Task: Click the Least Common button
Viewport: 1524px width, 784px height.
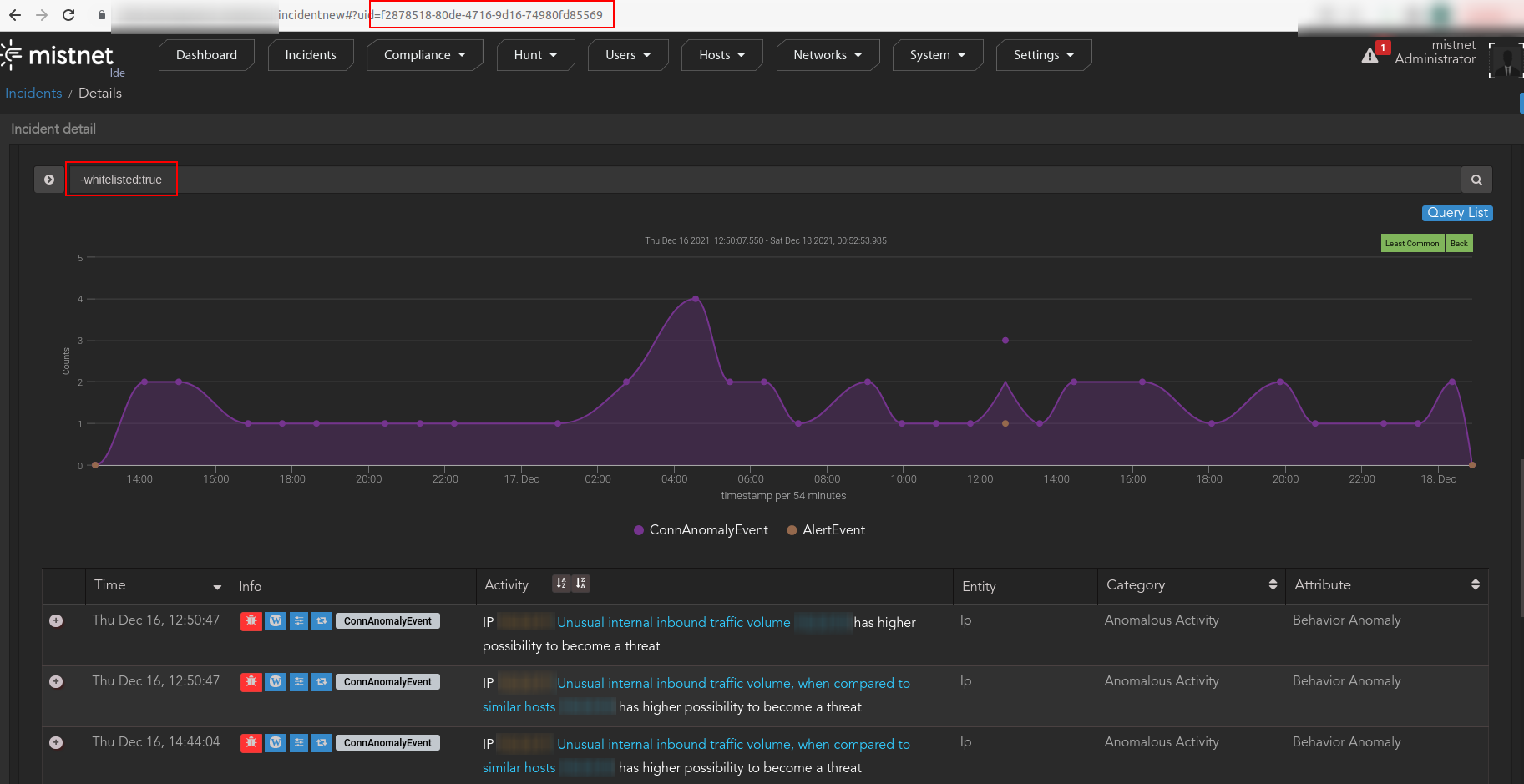Action: click(1411, 244)
